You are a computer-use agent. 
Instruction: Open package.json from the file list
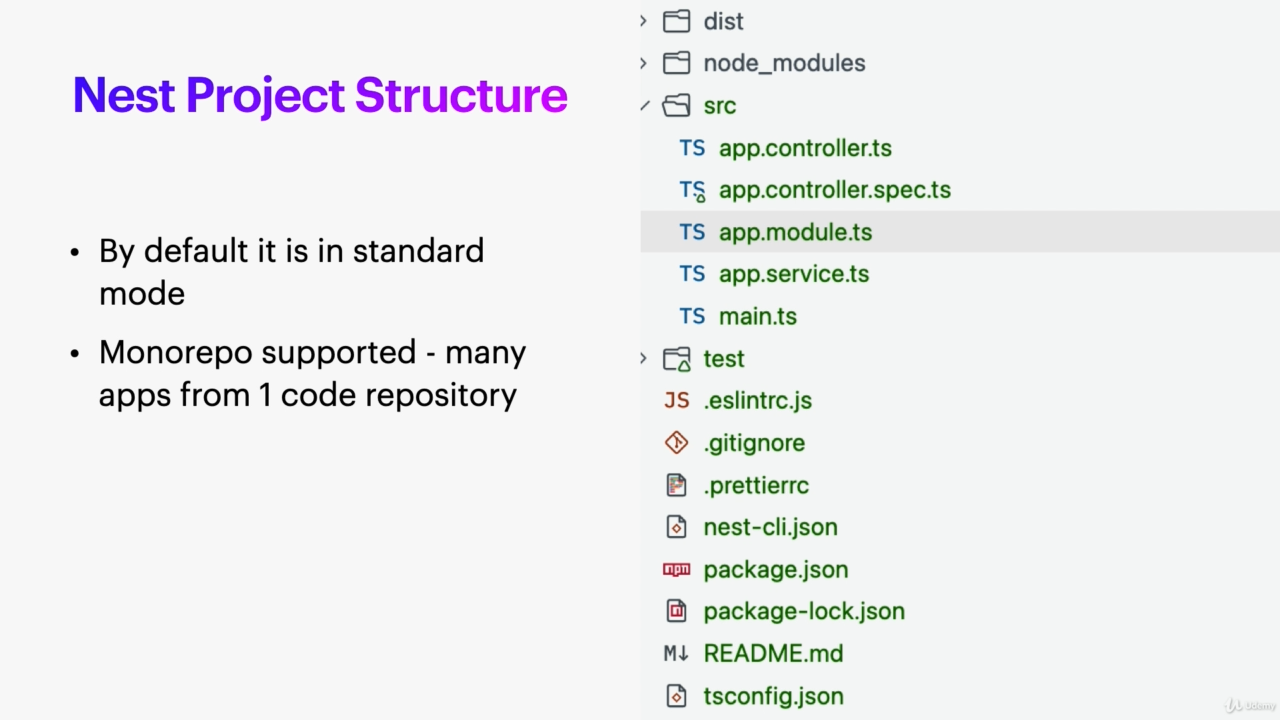point(775,569)
